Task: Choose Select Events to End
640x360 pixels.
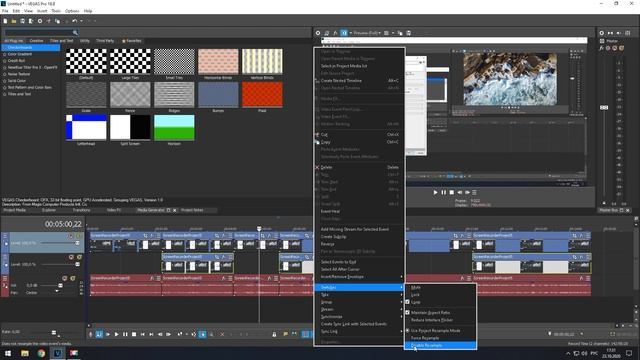Action: click(359, 262)
